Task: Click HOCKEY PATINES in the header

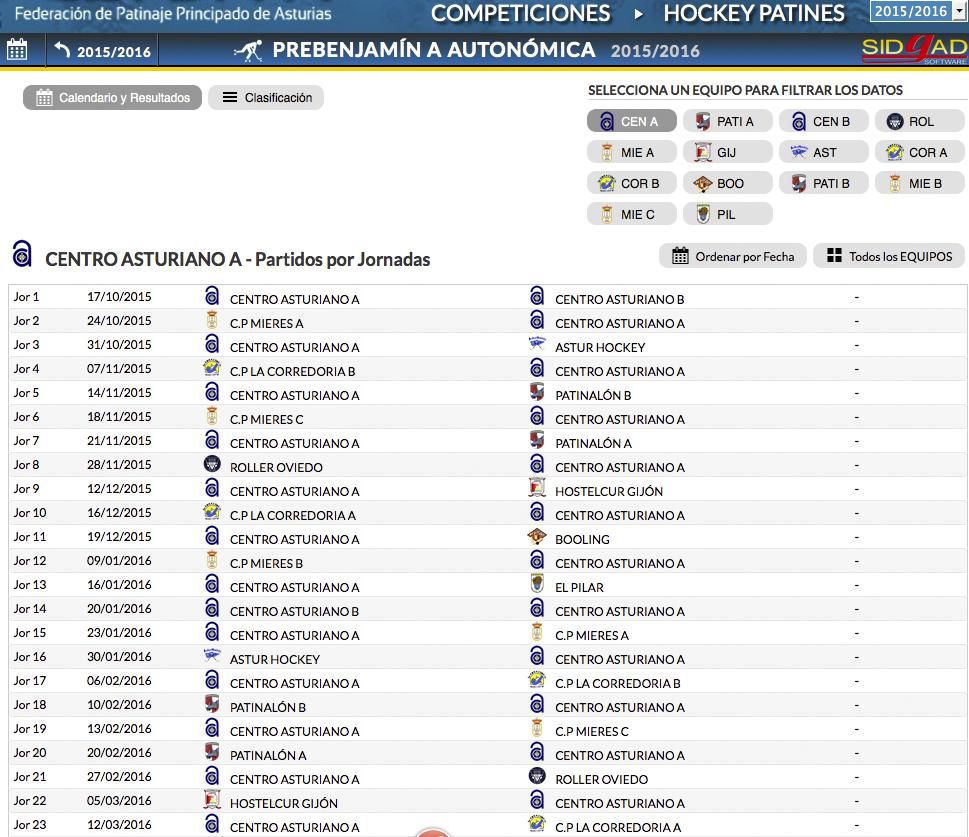Action: 754,14
